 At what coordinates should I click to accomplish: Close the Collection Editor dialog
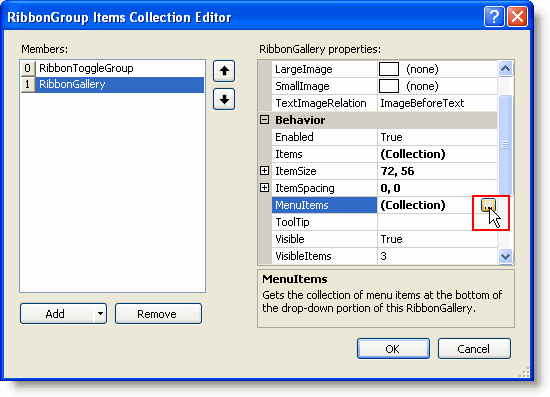(517, 16)
